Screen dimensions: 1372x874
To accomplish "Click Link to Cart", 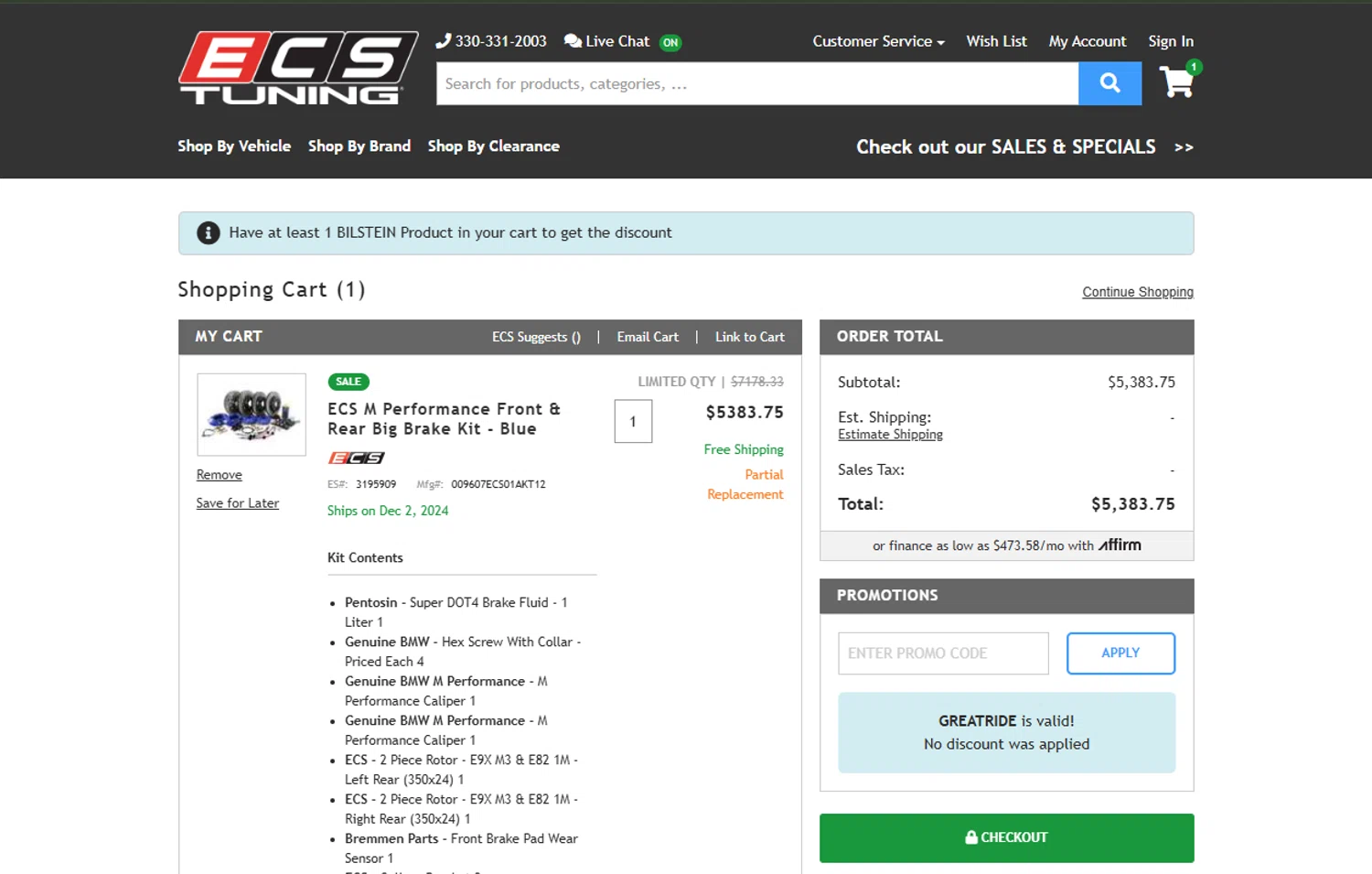I will pyautogui.click(x=750, y=337).
